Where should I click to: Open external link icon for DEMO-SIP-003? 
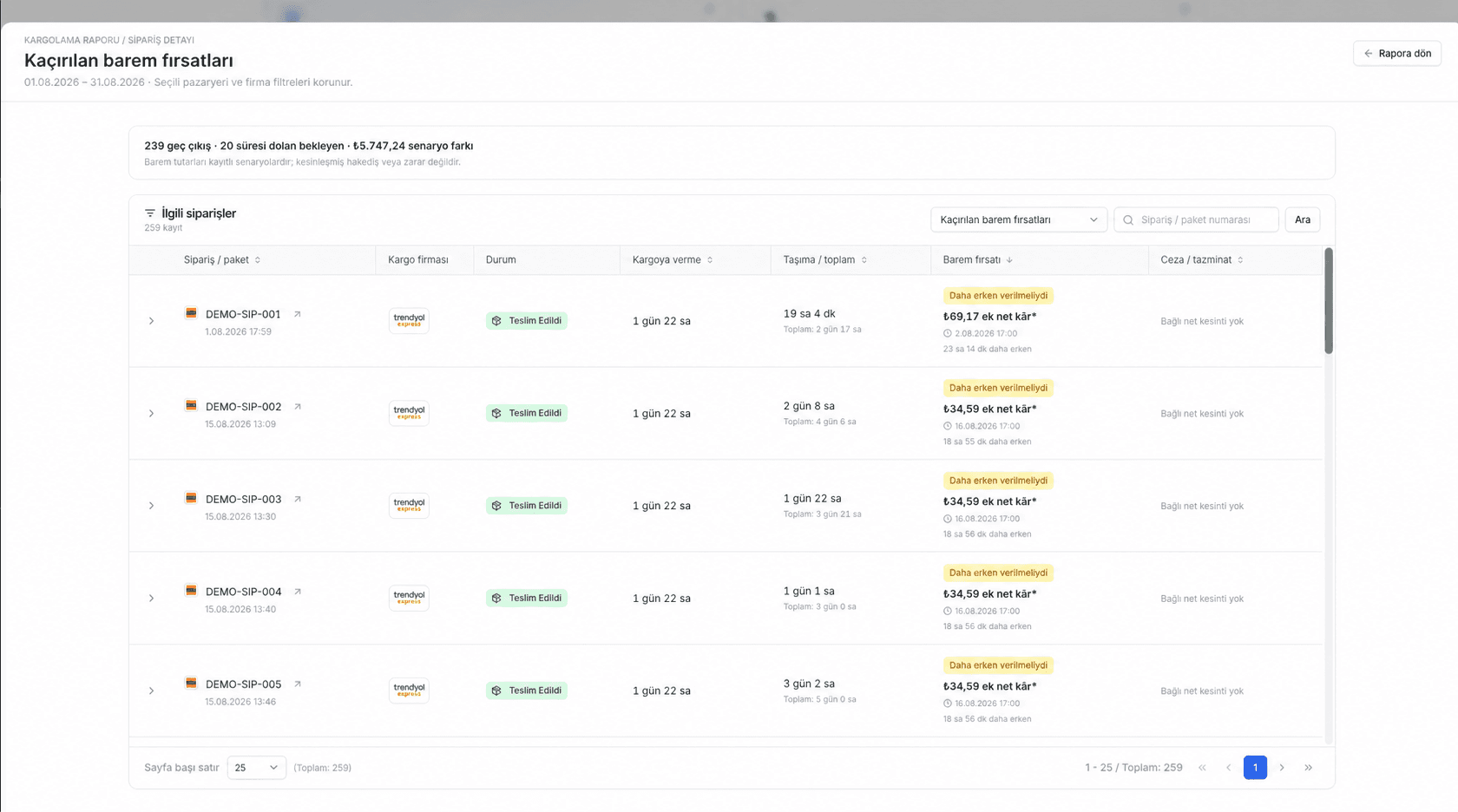298,499
